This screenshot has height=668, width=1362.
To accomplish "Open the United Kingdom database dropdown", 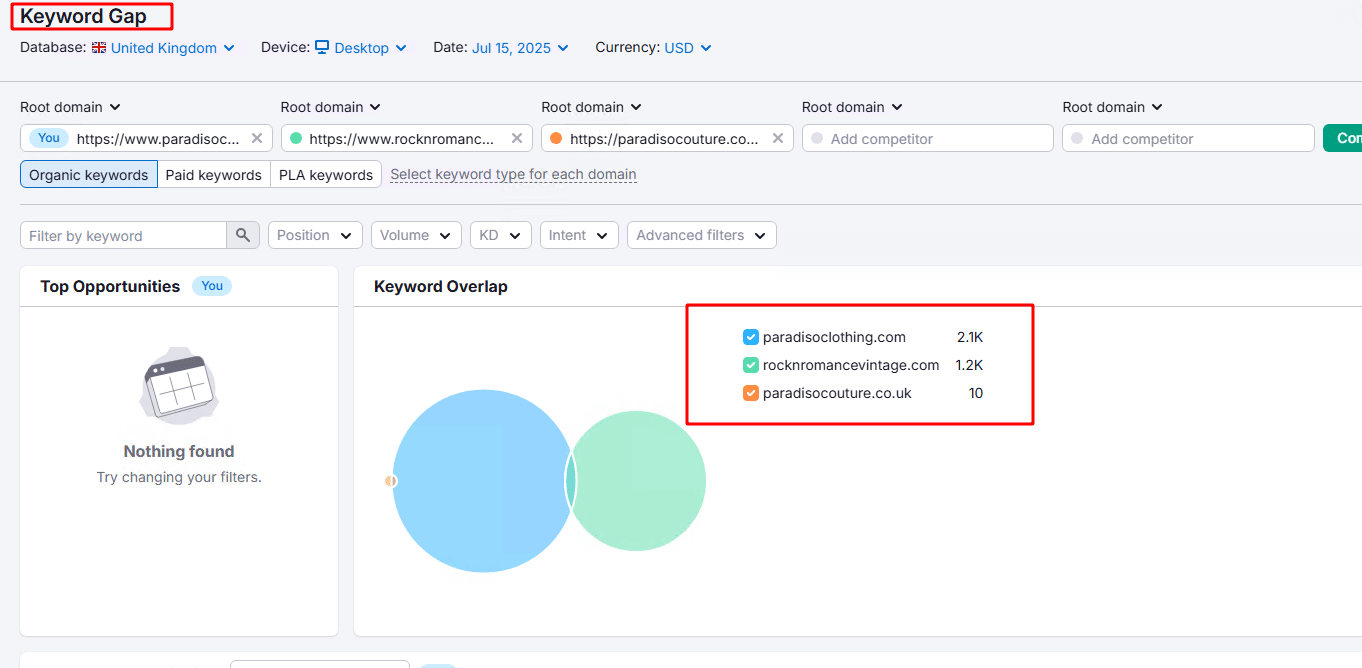I will click(172, 48).
